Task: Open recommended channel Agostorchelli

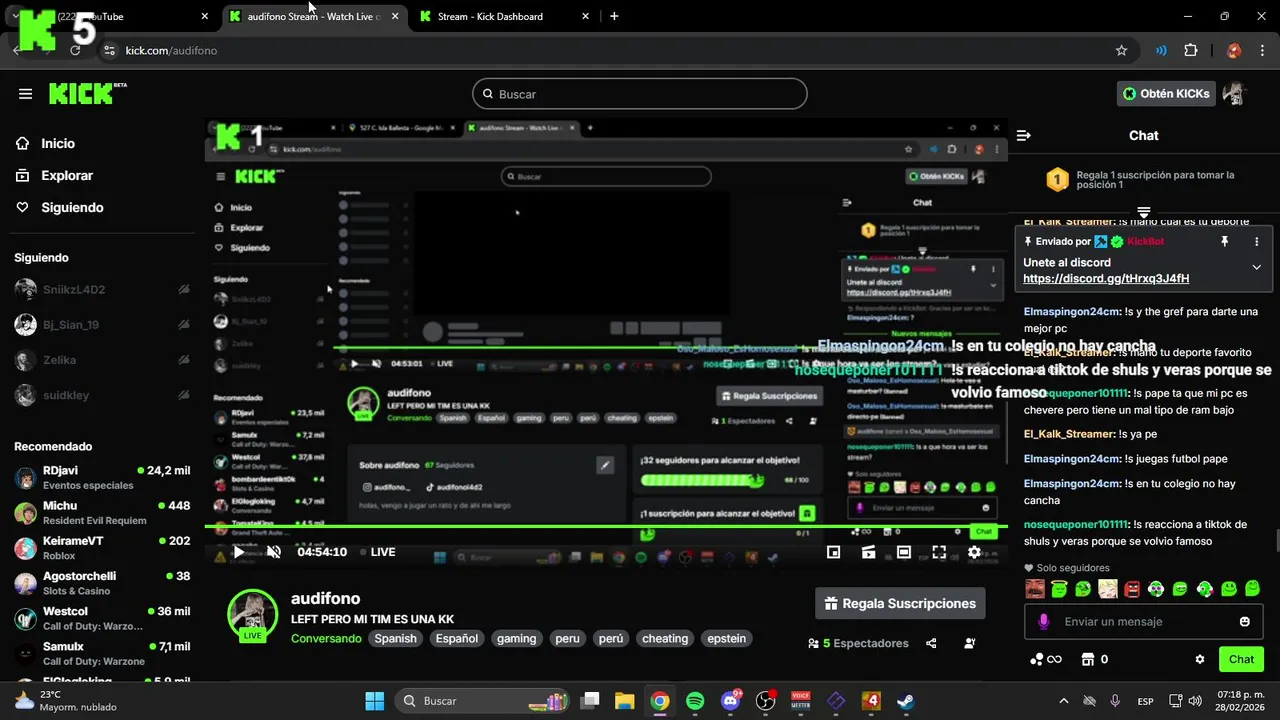Action: 102,583
